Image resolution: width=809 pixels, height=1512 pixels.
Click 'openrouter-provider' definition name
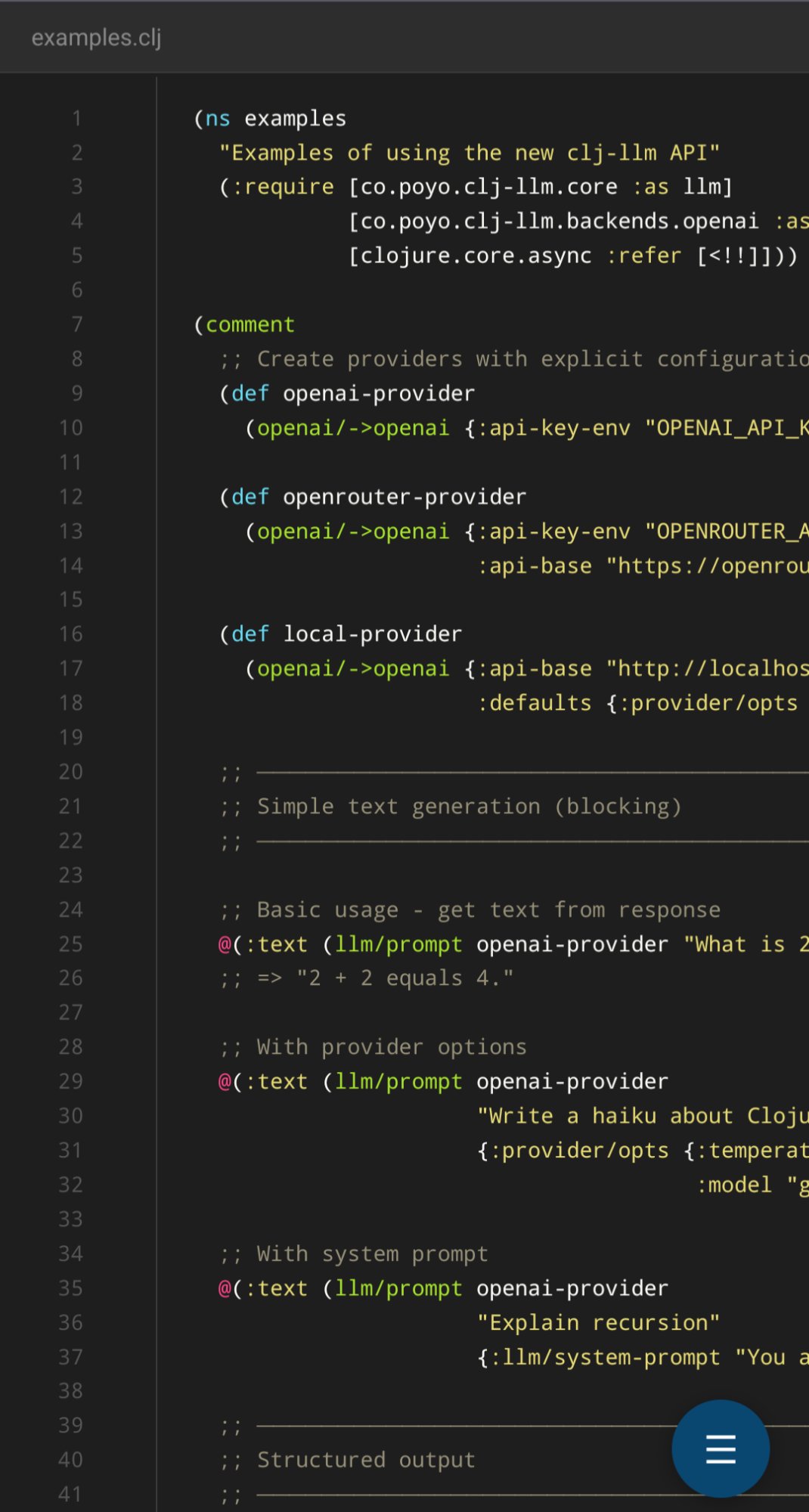click(404, 497)
